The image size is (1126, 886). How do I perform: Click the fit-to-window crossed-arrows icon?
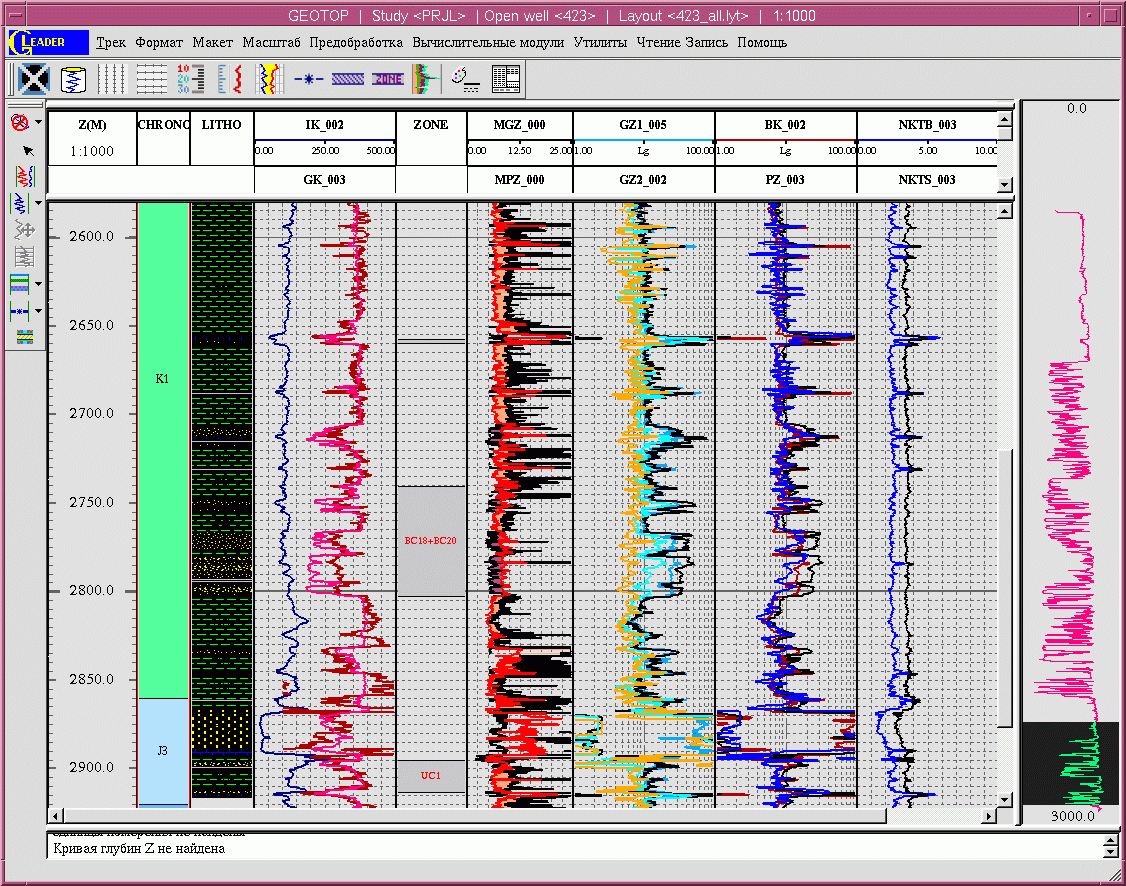coord(34,79)
